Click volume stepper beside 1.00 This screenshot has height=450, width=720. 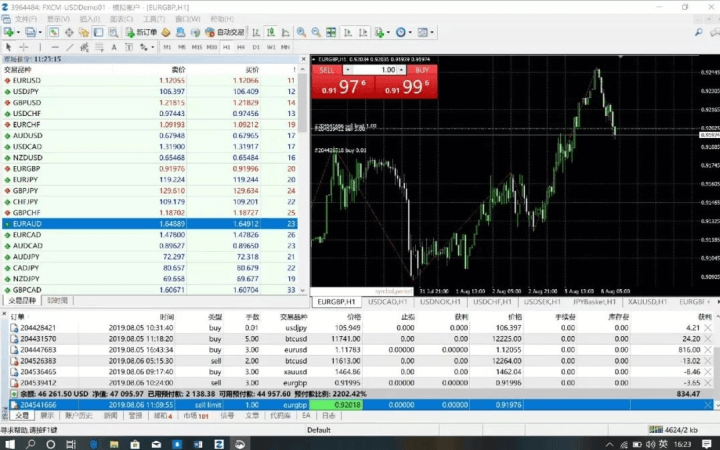(x=402, y=70)
